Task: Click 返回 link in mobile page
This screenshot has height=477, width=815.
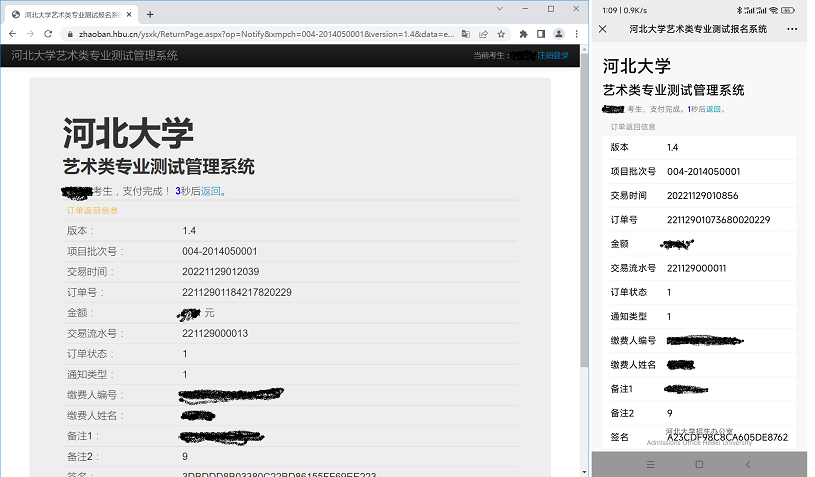Action: [713, 109]
